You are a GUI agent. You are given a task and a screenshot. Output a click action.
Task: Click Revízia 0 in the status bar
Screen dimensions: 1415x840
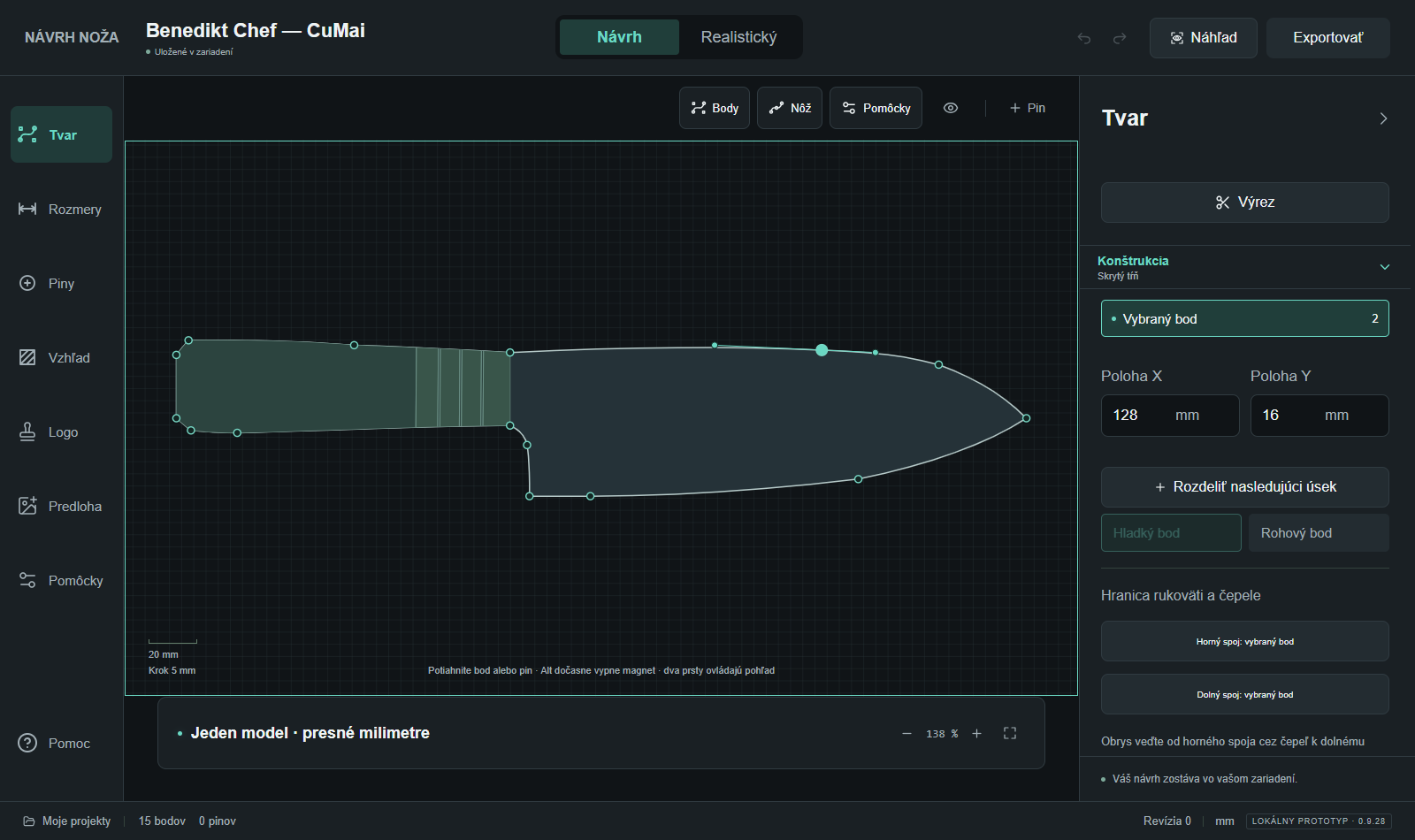click(1167, 821)
